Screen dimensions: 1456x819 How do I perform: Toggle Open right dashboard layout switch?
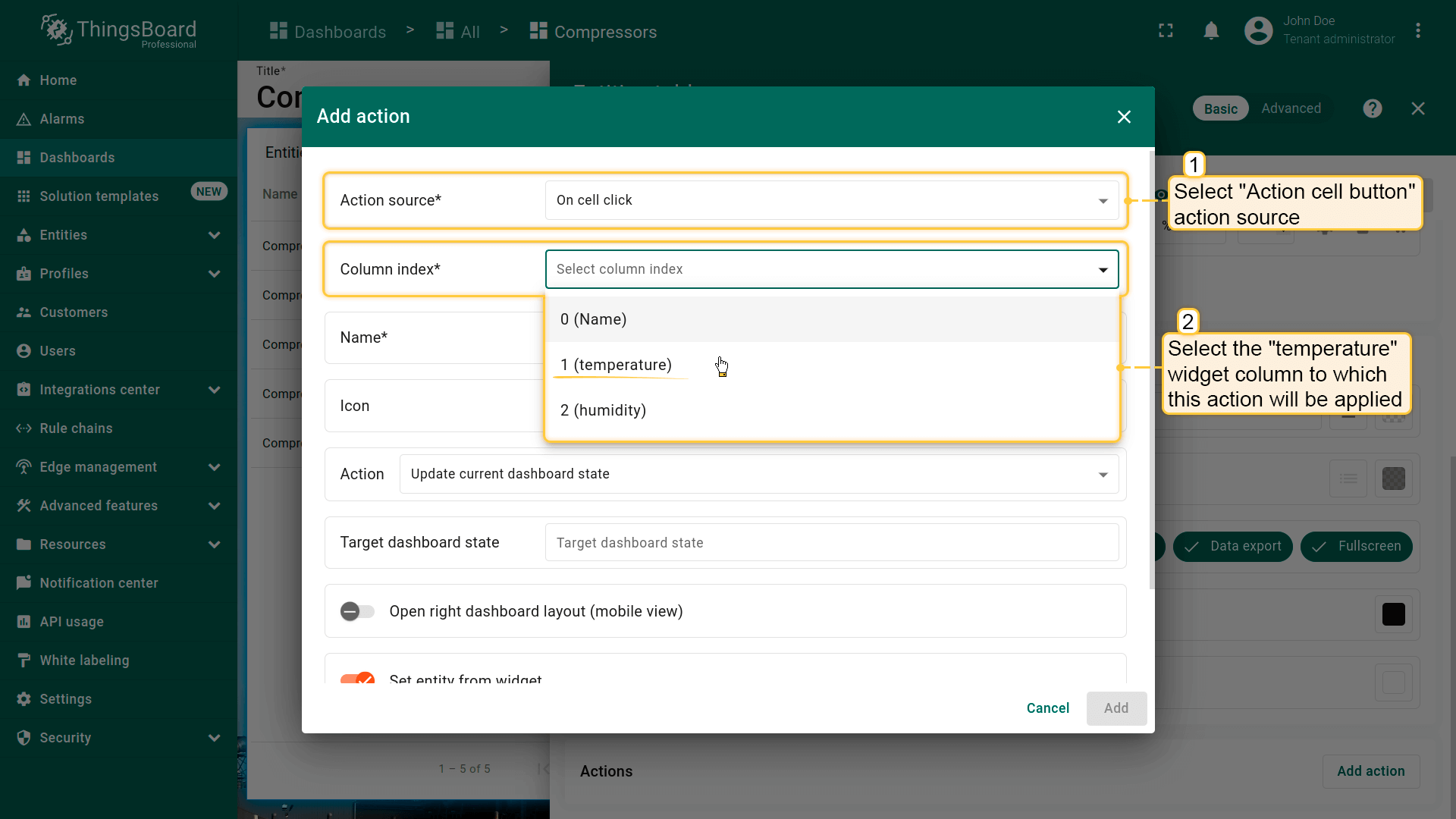[357, 611]
